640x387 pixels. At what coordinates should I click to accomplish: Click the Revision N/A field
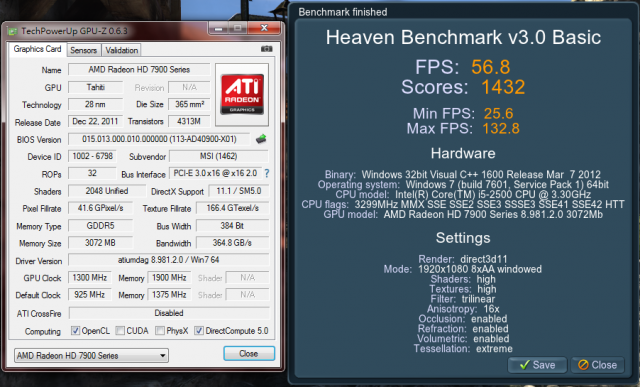pyautogui.click(x=189, y=87)
